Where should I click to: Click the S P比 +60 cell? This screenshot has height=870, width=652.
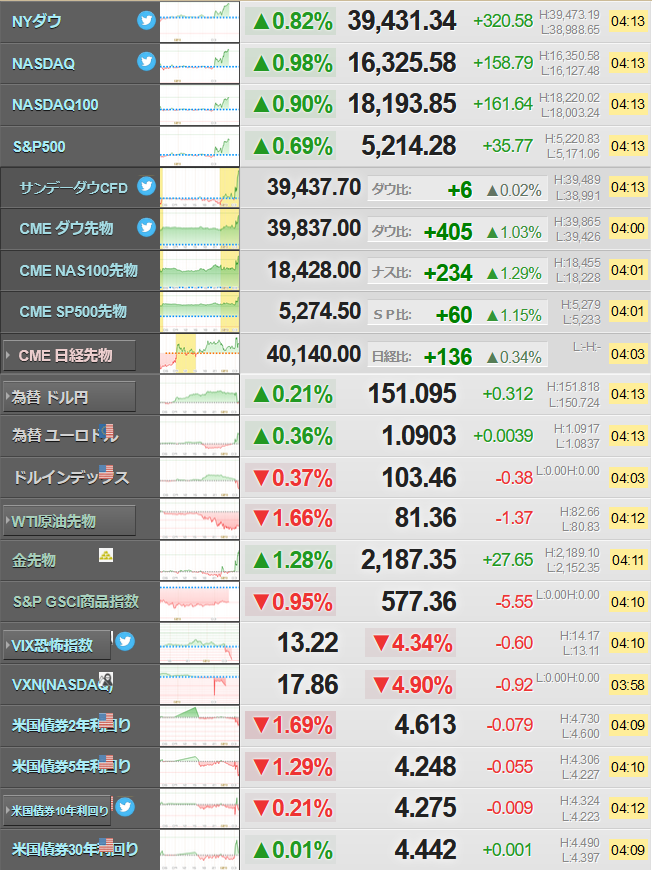tap(457, 315)
